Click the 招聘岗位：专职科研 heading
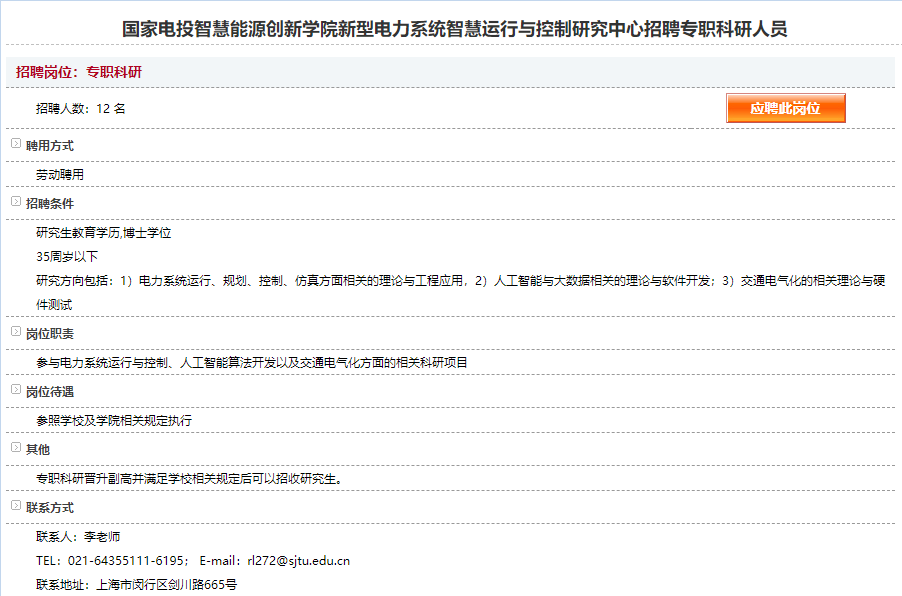902x596 pixels. point(79,72)
